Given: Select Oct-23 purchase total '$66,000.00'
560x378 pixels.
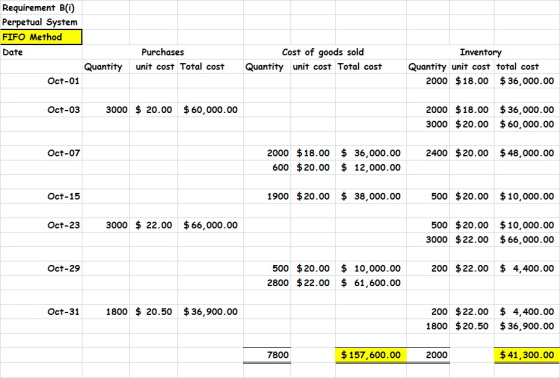Looking at the screenshot, I should (210, 225).
